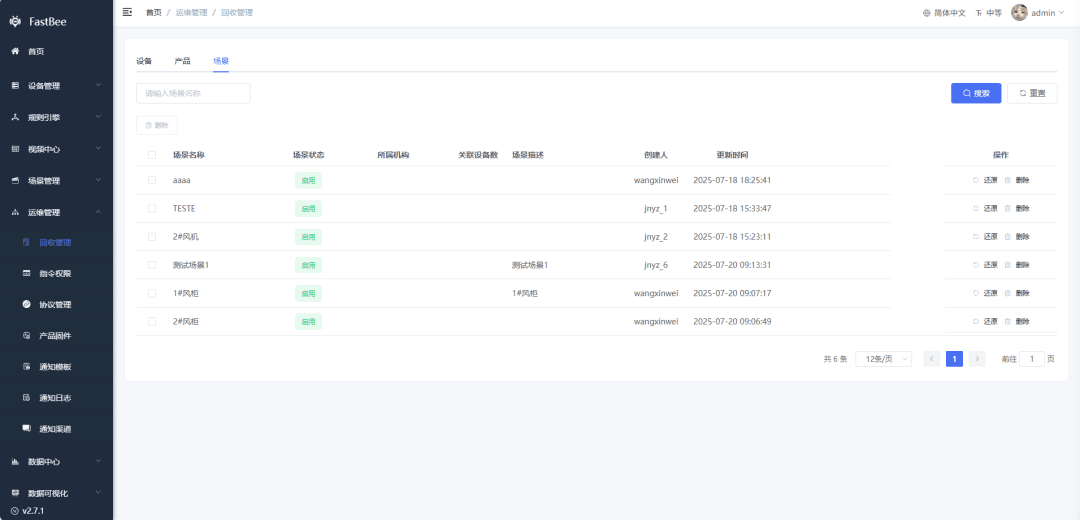This screenshot has height=520, width=1080.
Task: Check the 2#风柜 row checkbox
Action: click(x=152, y=321)
